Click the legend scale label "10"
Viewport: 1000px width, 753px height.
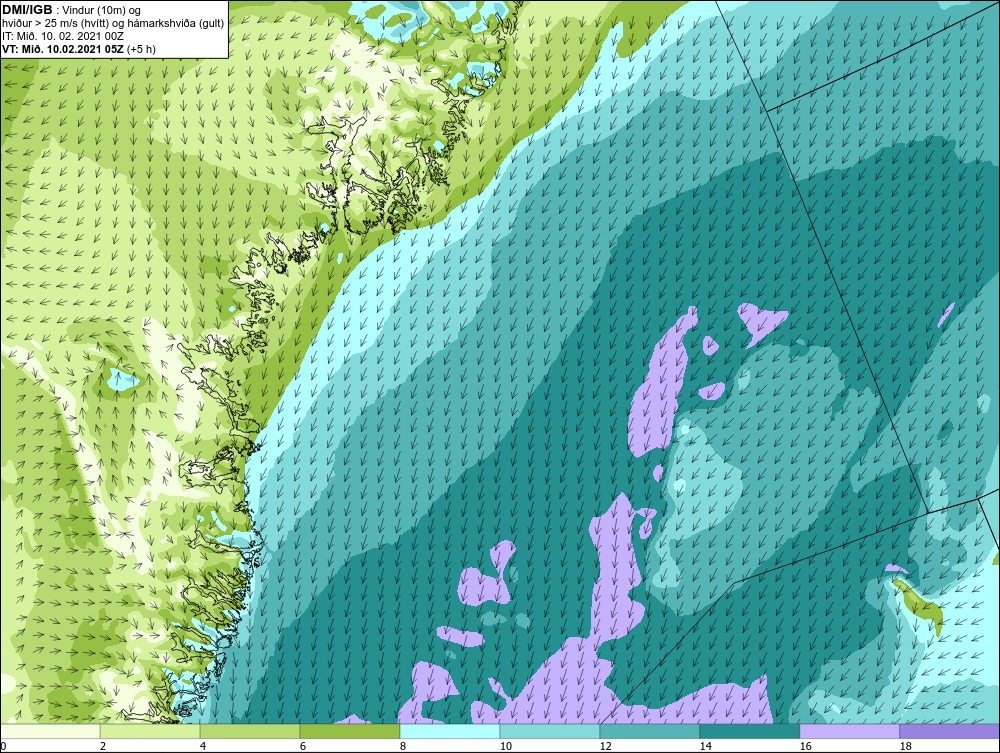click(506, 746)
